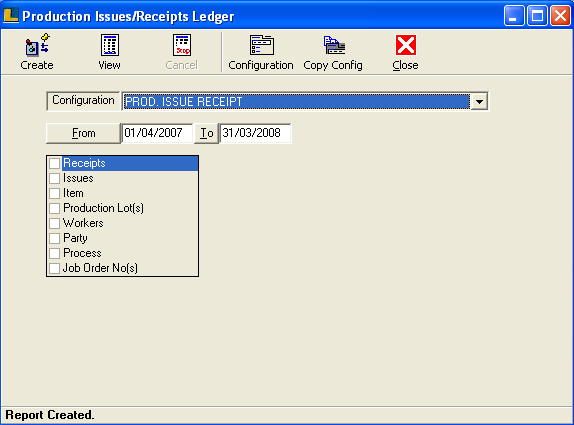Enable the Issues checkbox

pos(55,178)
